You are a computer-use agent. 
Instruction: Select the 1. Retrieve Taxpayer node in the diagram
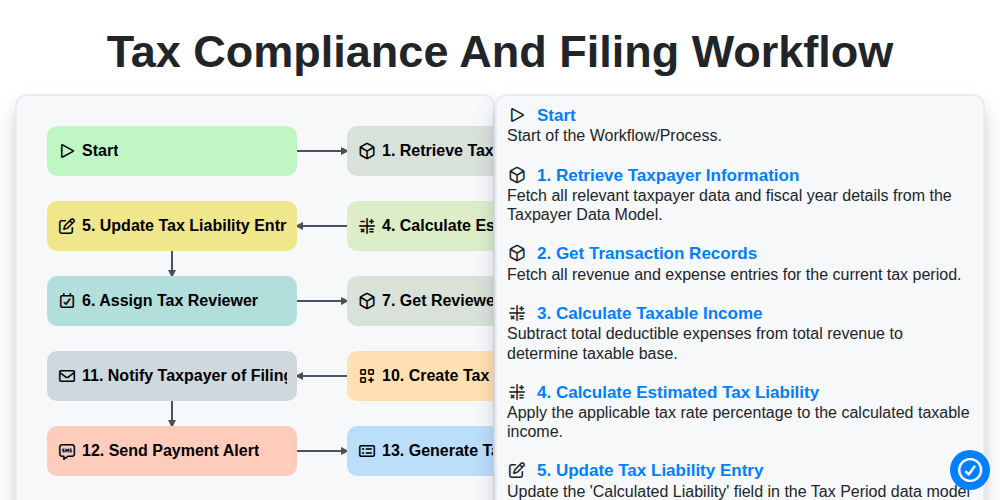420,151
